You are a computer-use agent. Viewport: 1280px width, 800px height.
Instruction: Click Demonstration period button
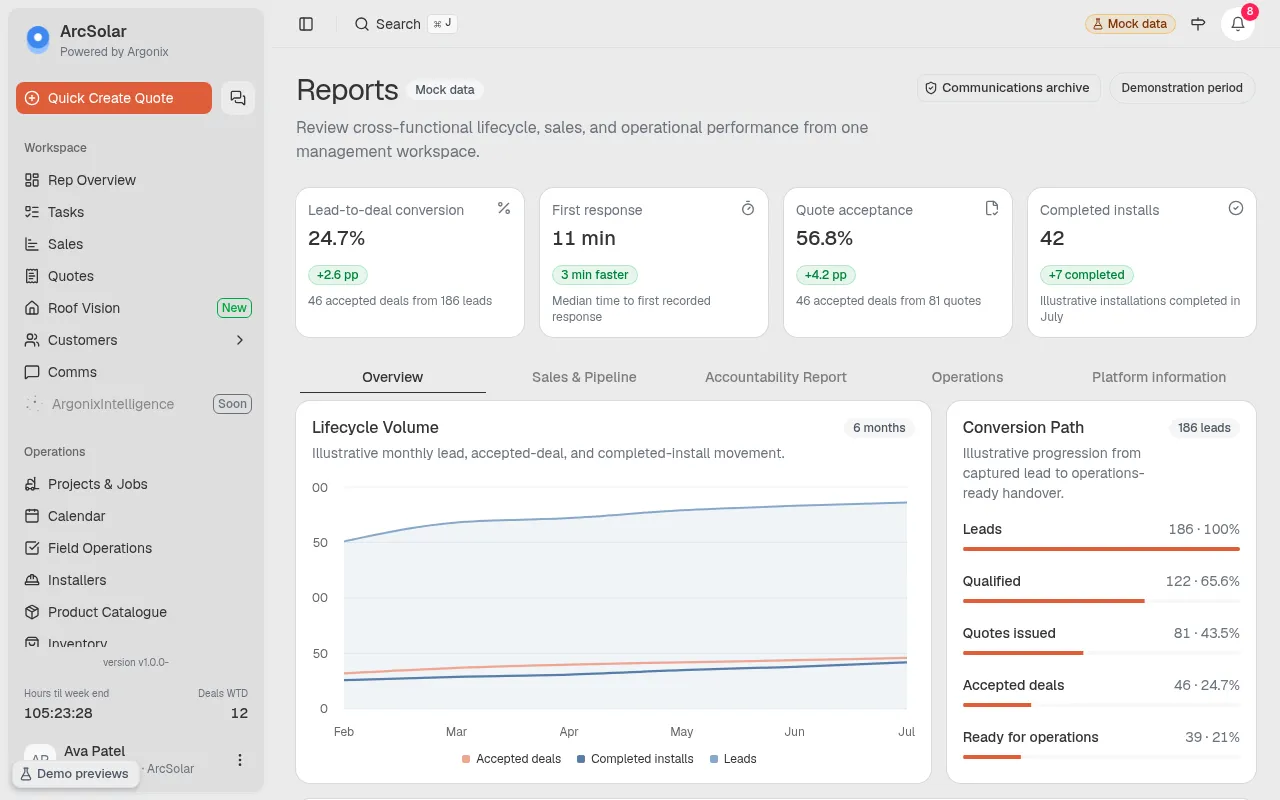coord(1182,88)
